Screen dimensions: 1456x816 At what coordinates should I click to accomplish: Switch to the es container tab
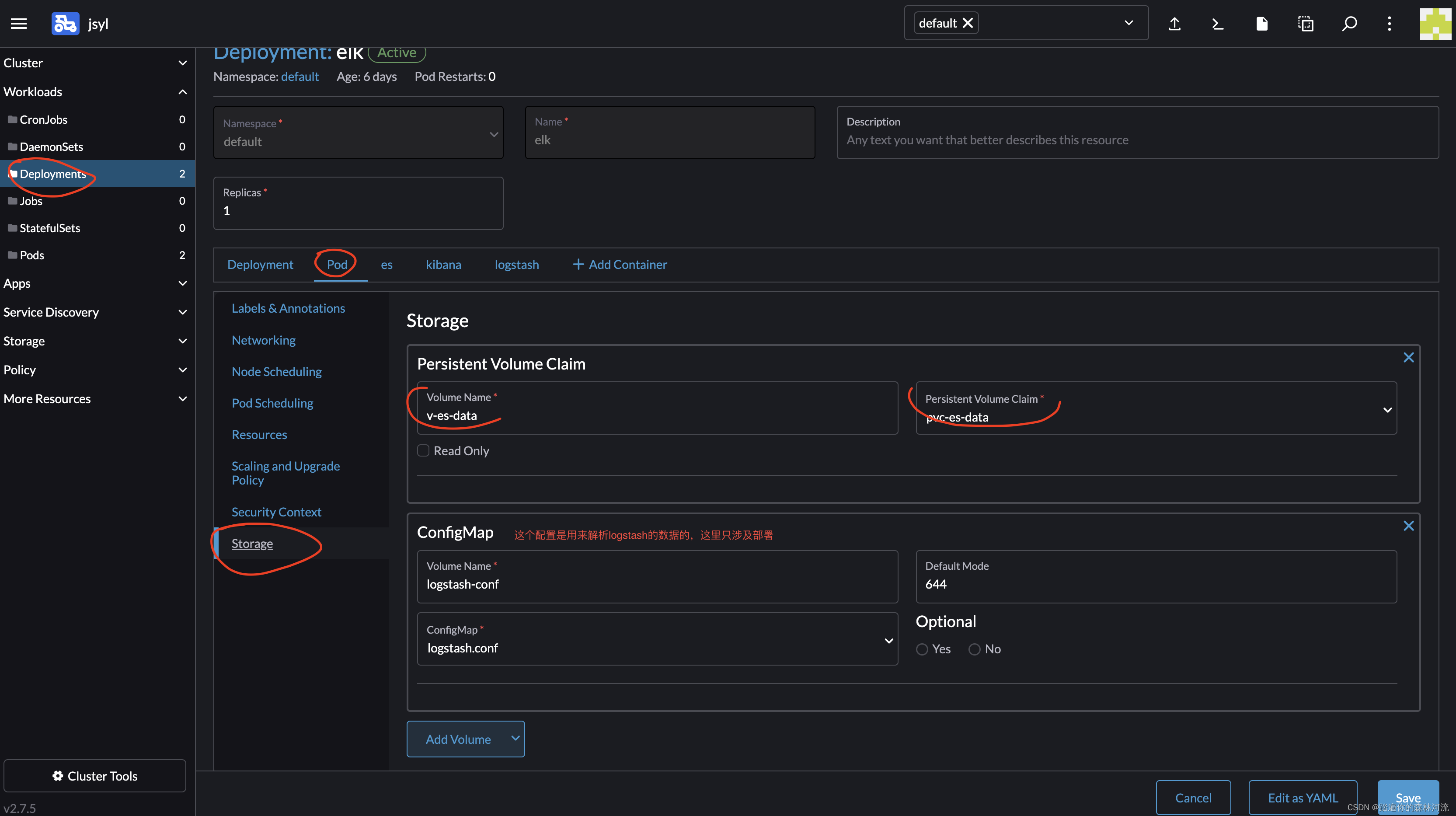[x=387, y=265]
